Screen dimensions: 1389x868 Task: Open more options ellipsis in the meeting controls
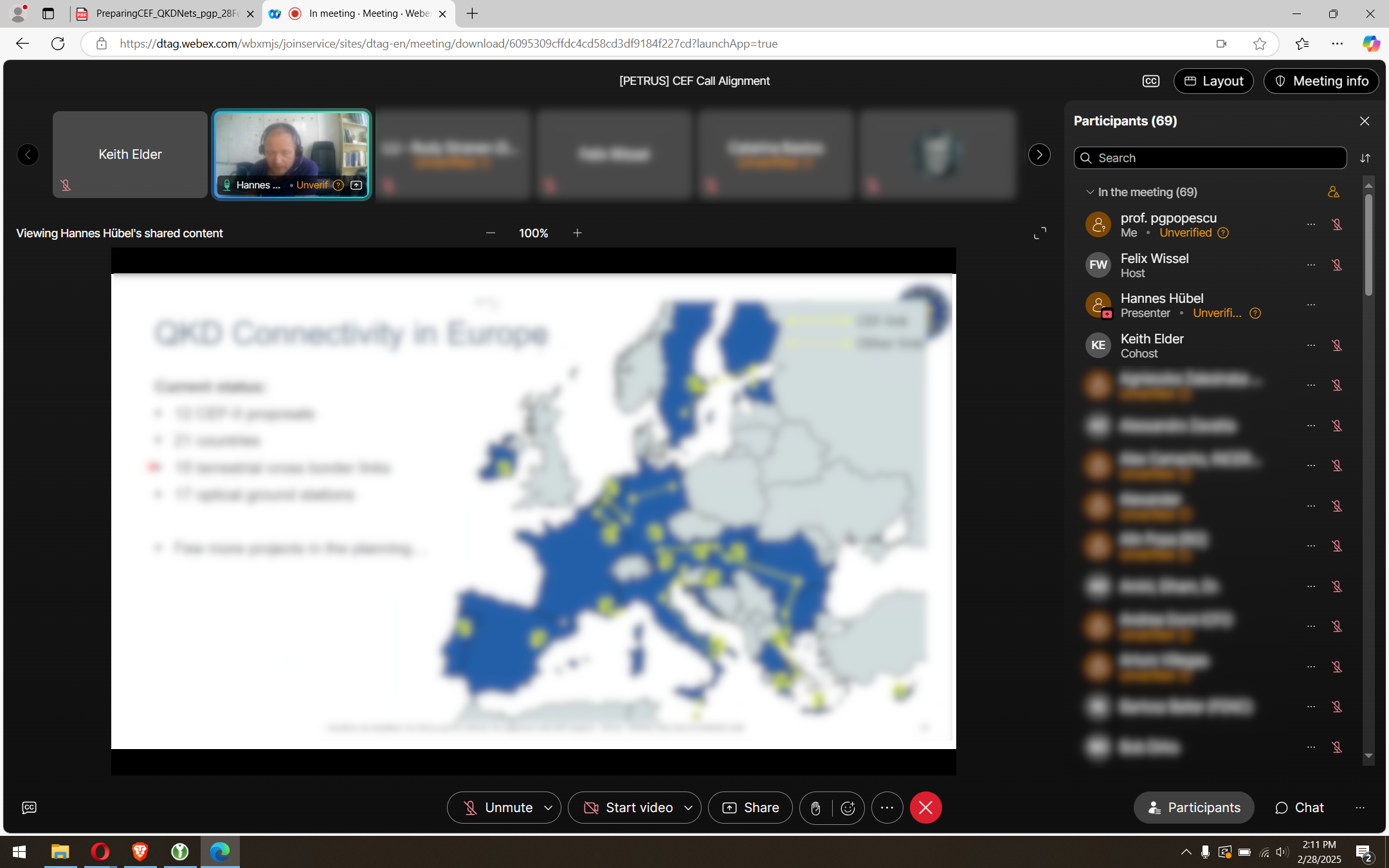pos(887,808)
